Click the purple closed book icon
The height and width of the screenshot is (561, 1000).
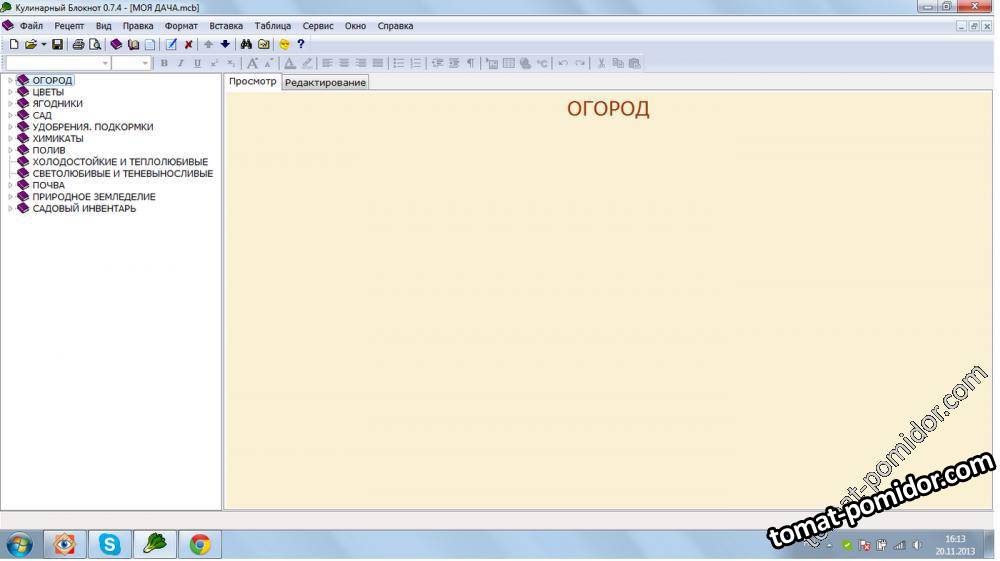(116, 45)
